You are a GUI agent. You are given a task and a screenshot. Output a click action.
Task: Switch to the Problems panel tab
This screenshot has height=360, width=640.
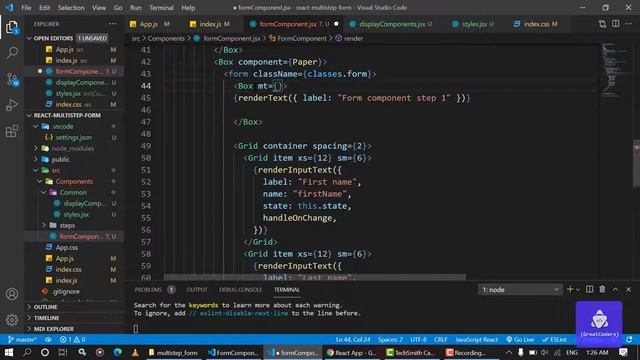[149, 289]
